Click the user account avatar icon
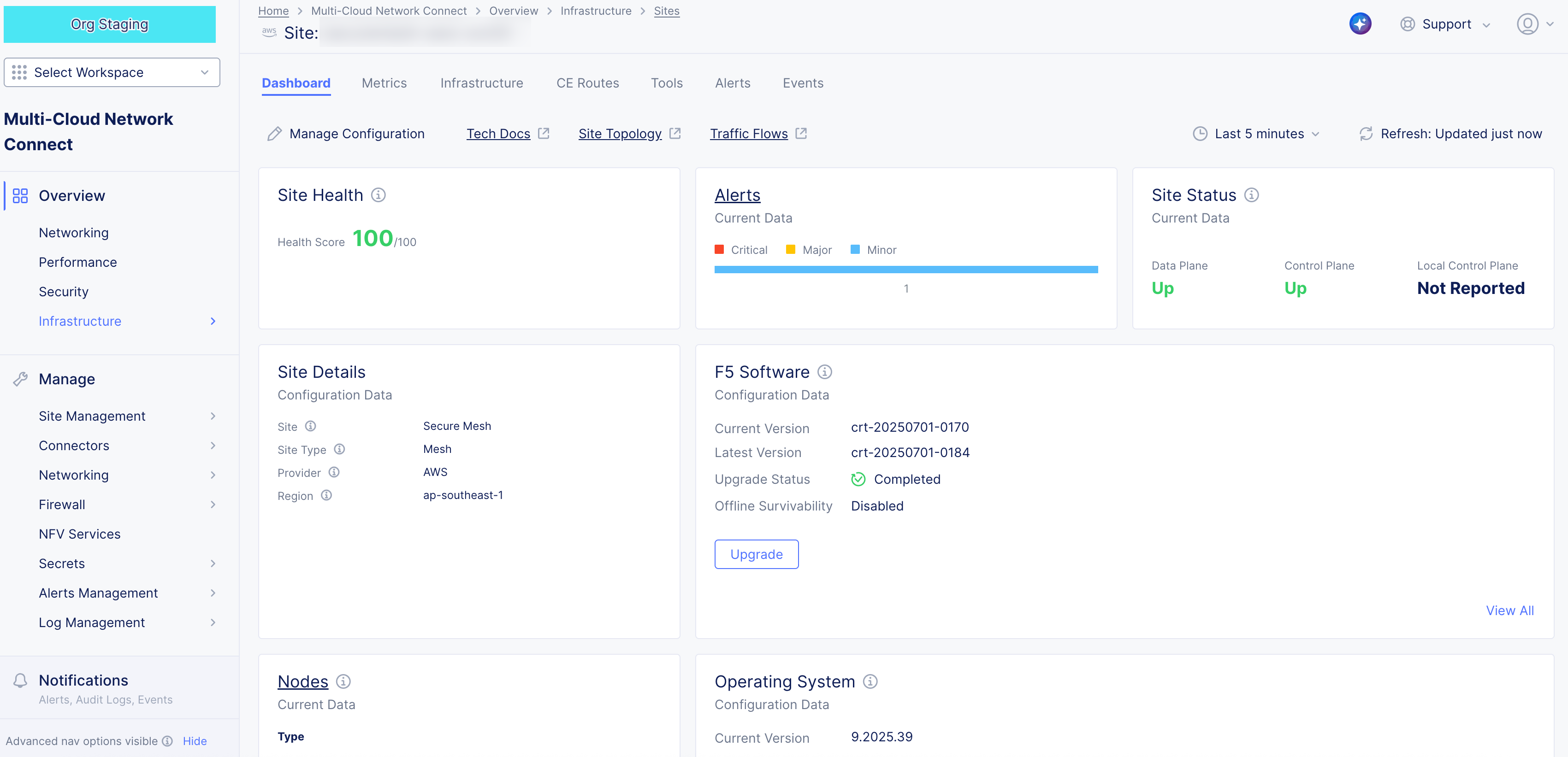Image resolution: width=1568 pixels, height=757 pixels. (x=1527, y=24)
